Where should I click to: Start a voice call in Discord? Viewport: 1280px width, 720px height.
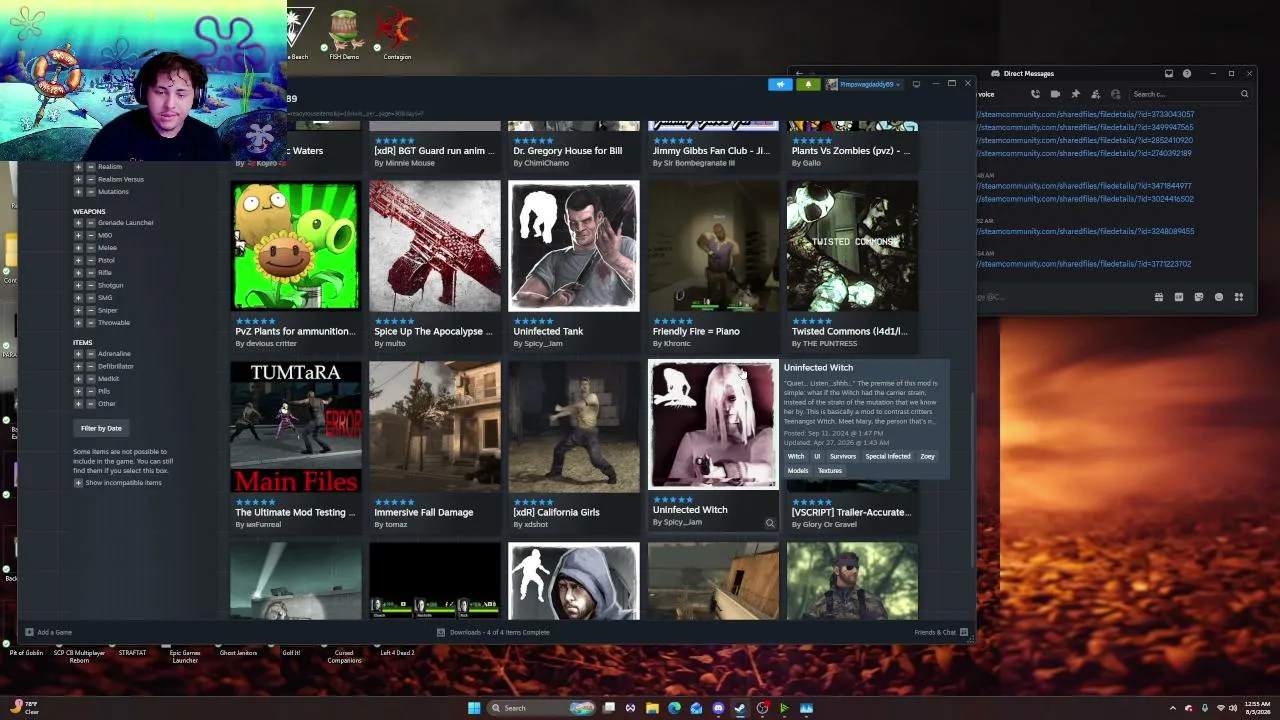pos(1035,94)
